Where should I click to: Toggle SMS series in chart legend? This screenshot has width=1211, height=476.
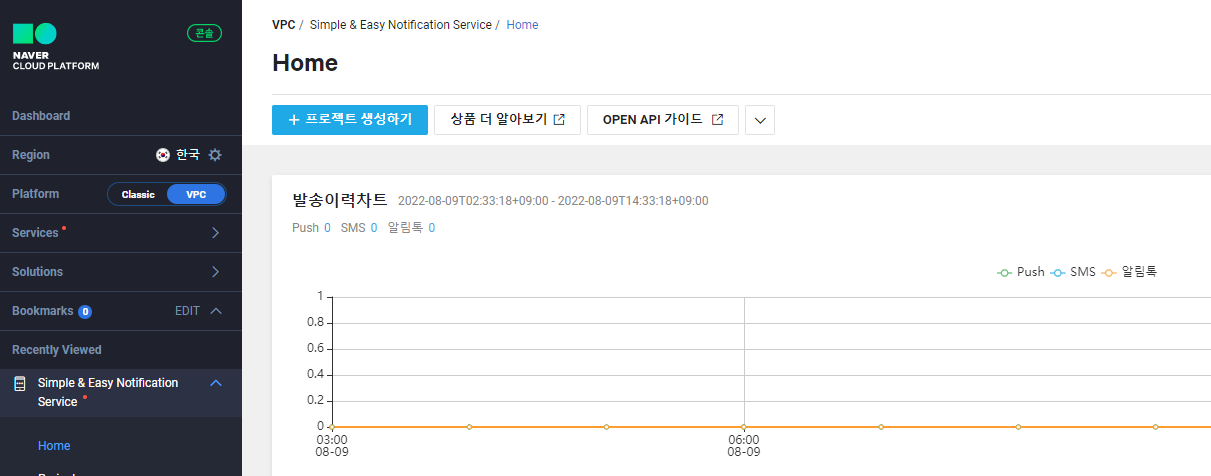(1074, 272)
